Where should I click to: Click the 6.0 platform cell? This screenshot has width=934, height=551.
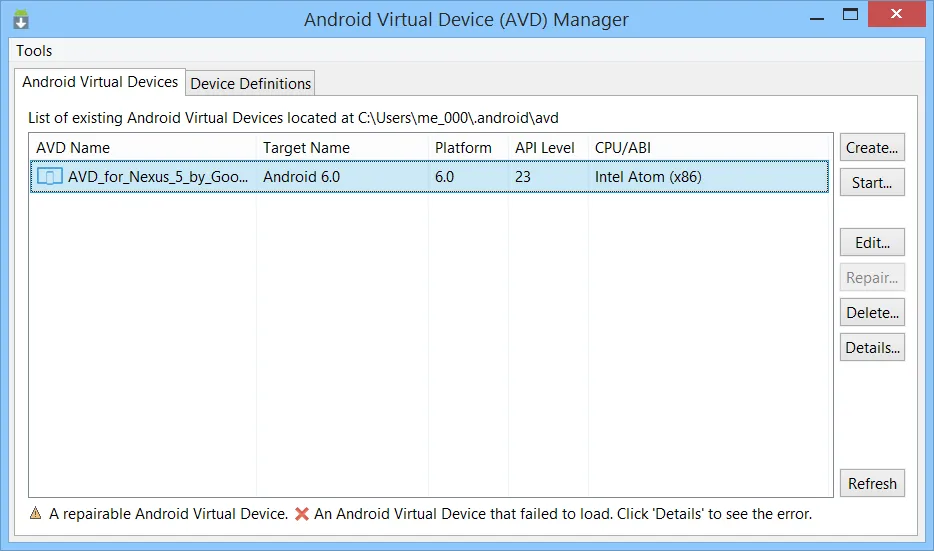coord(444,177)
